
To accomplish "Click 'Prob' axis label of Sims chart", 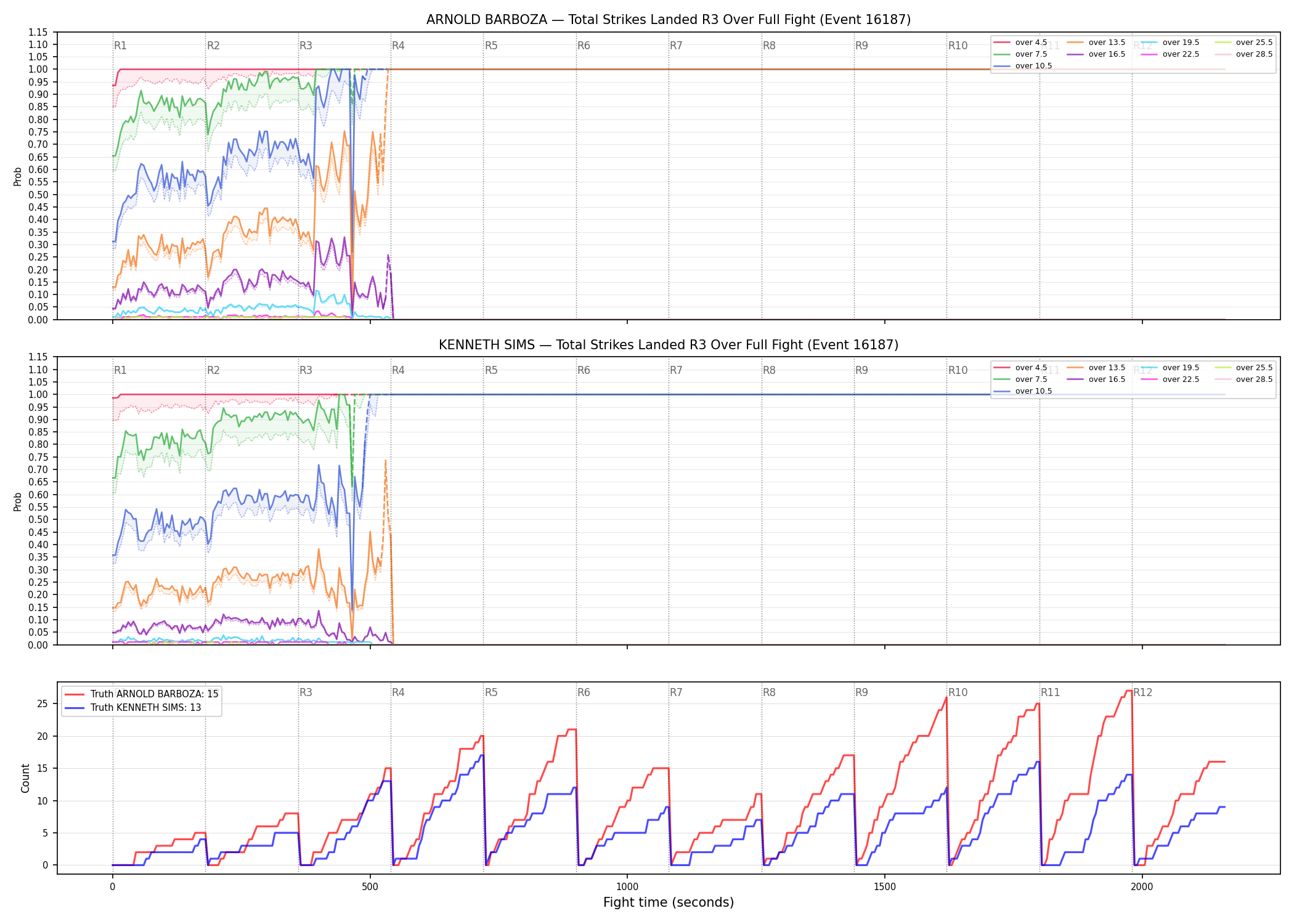I will point(18,501).
